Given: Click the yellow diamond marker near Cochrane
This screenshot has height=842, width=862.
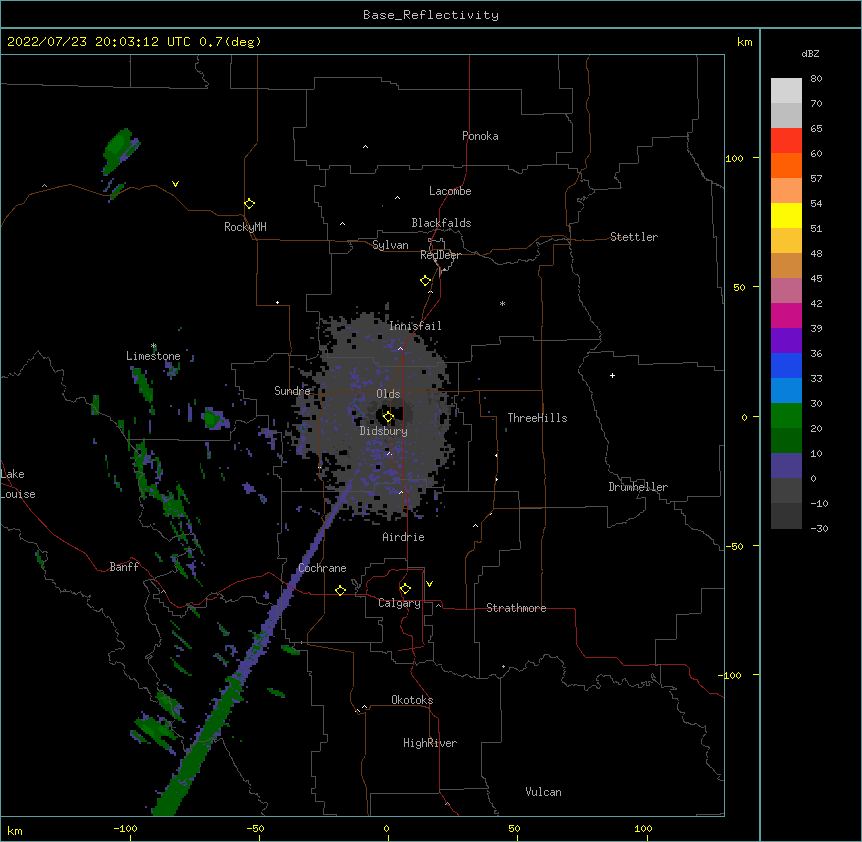Looking at the screenshot, I should (340, 590).
